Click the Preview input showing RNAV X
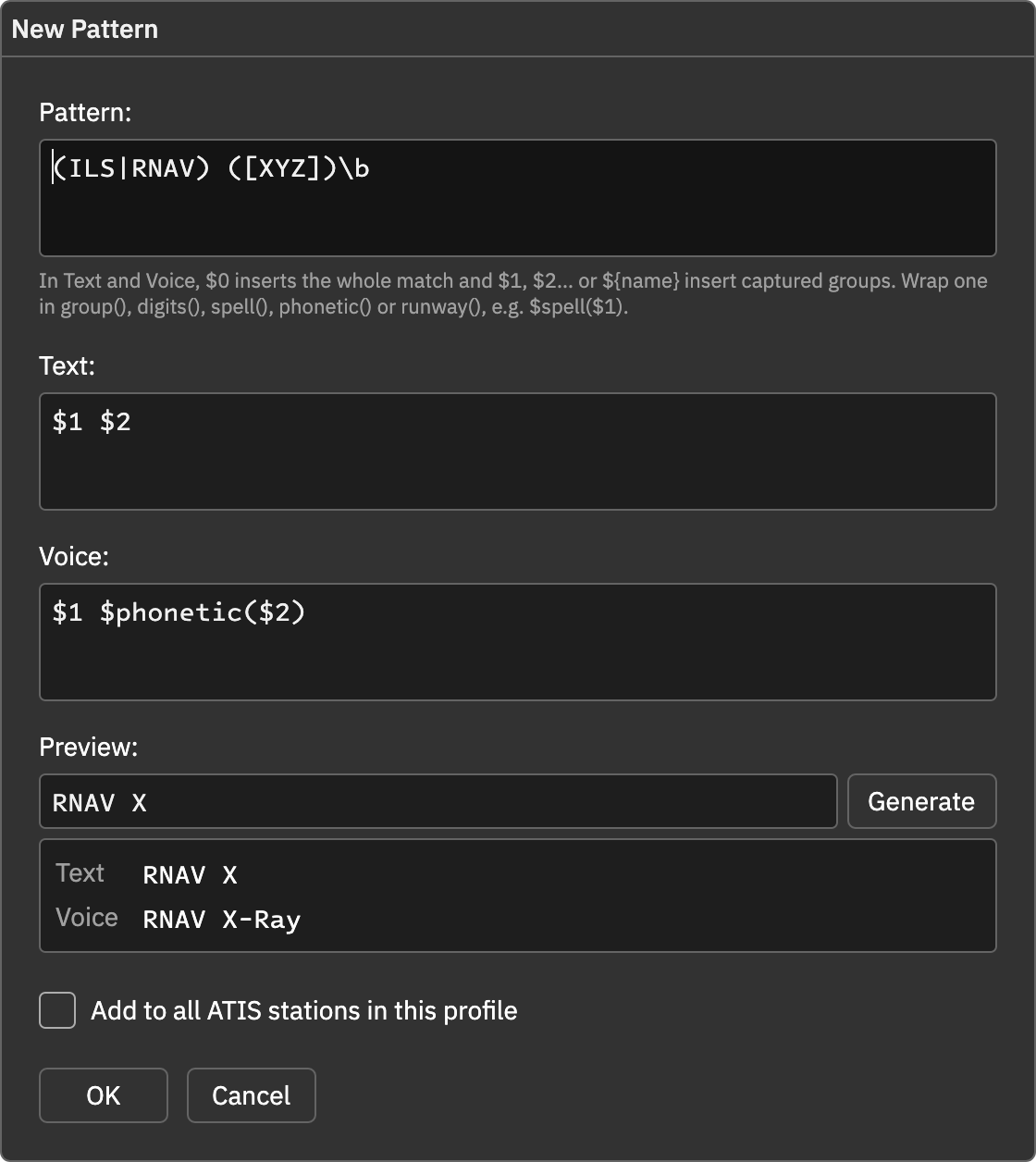Image resolution: width=1036 pixels, height=1162 pixels. click(438, 801)
